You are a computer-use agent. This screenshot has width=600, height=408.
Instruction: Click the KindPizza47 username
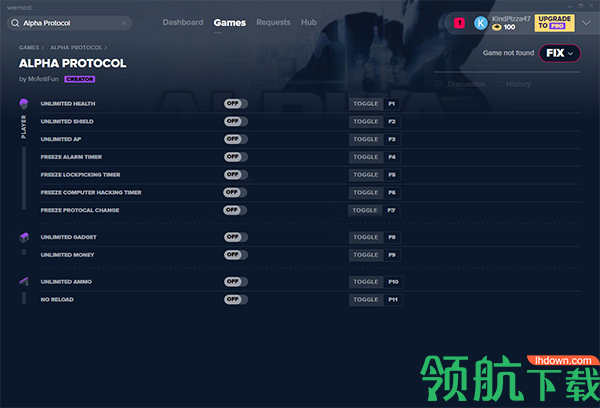click(x=511, y=19)
